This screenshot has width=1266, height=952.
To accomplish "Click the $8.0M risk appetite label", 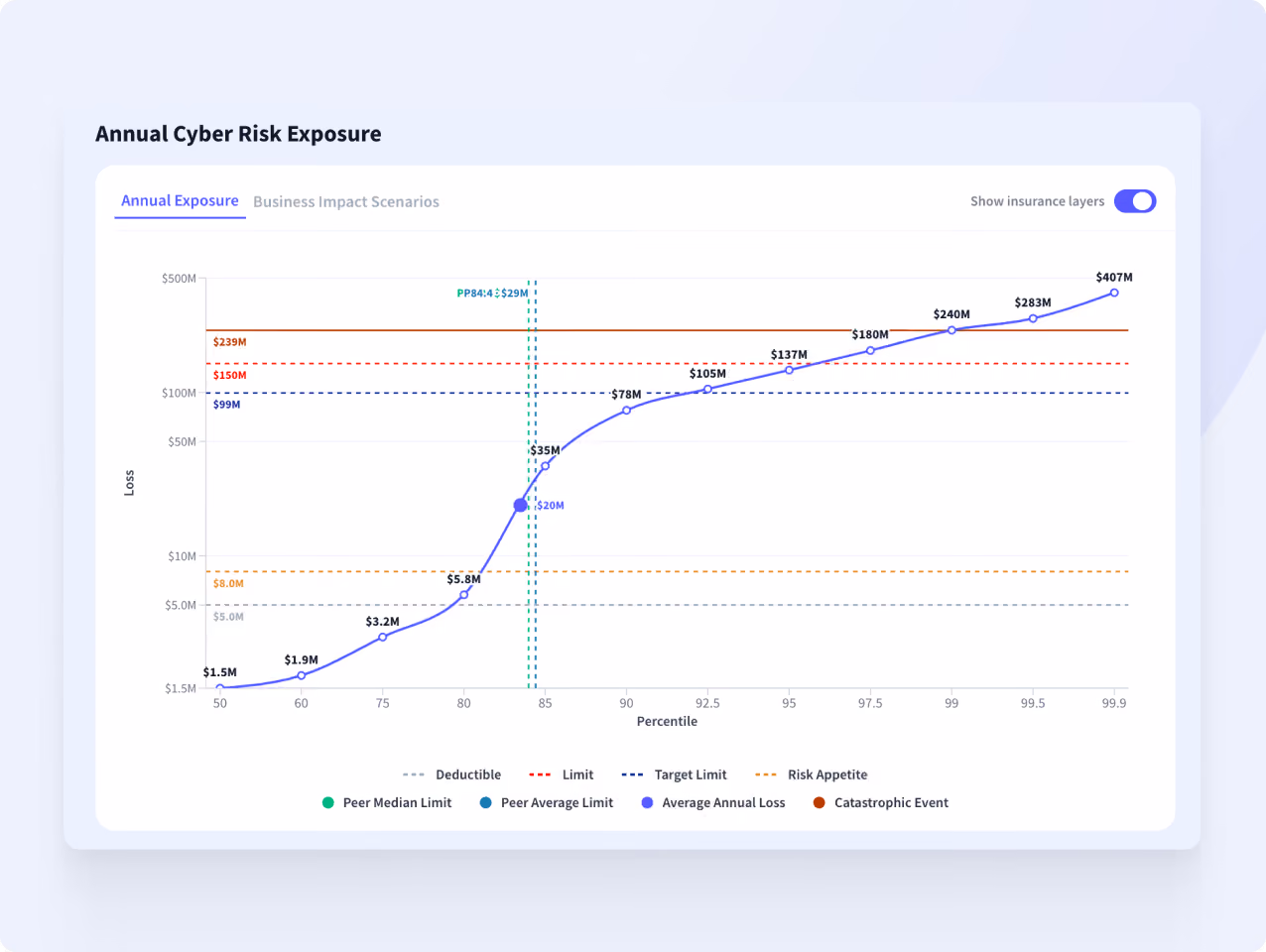I will coord(228,584).
